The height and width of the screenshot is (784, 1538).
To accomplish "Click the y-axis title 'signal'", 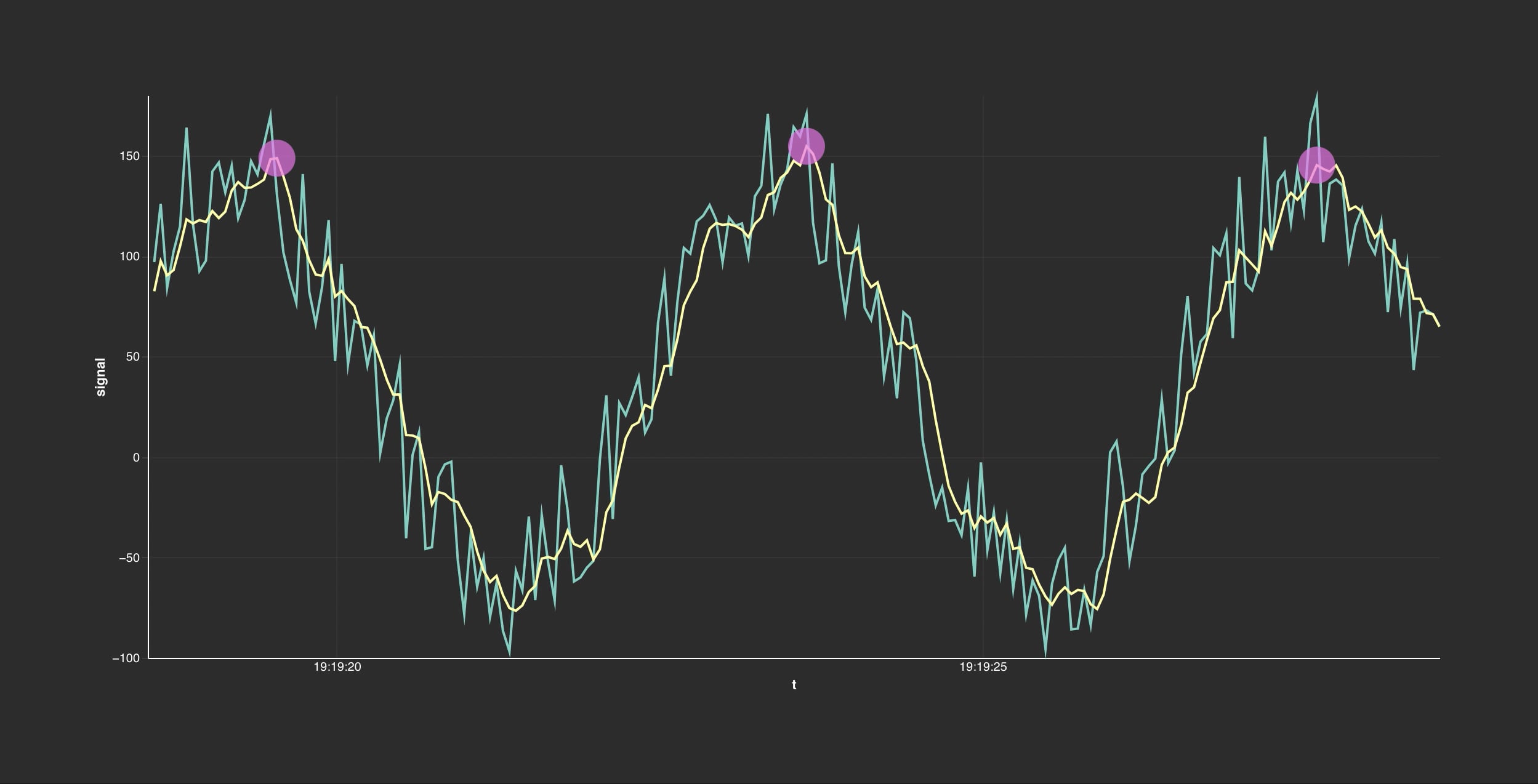I will pyautogui.click(x=101, y=377).
